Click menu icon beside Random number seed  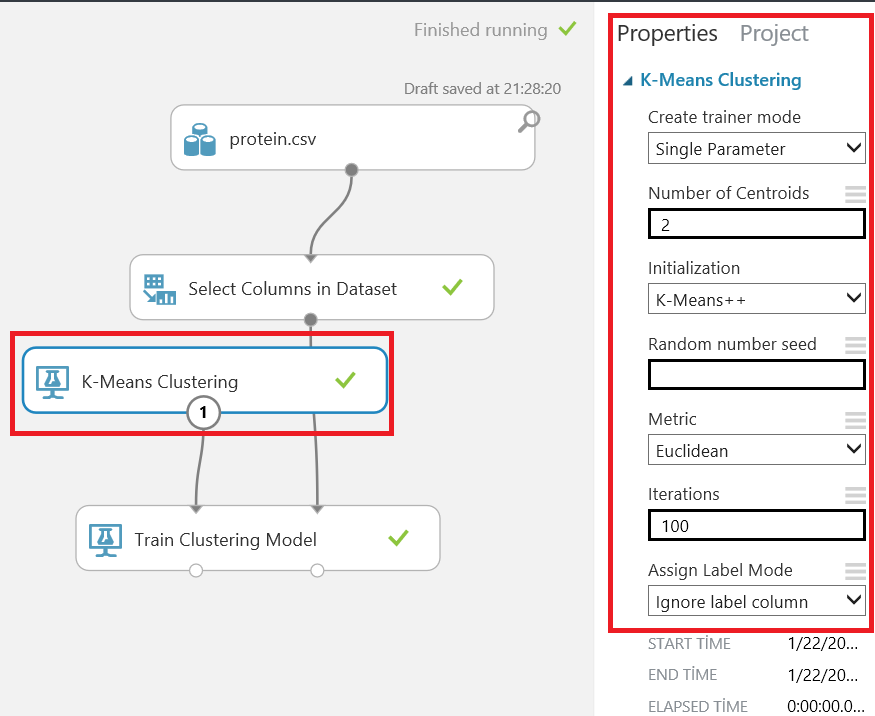(855, 344)
